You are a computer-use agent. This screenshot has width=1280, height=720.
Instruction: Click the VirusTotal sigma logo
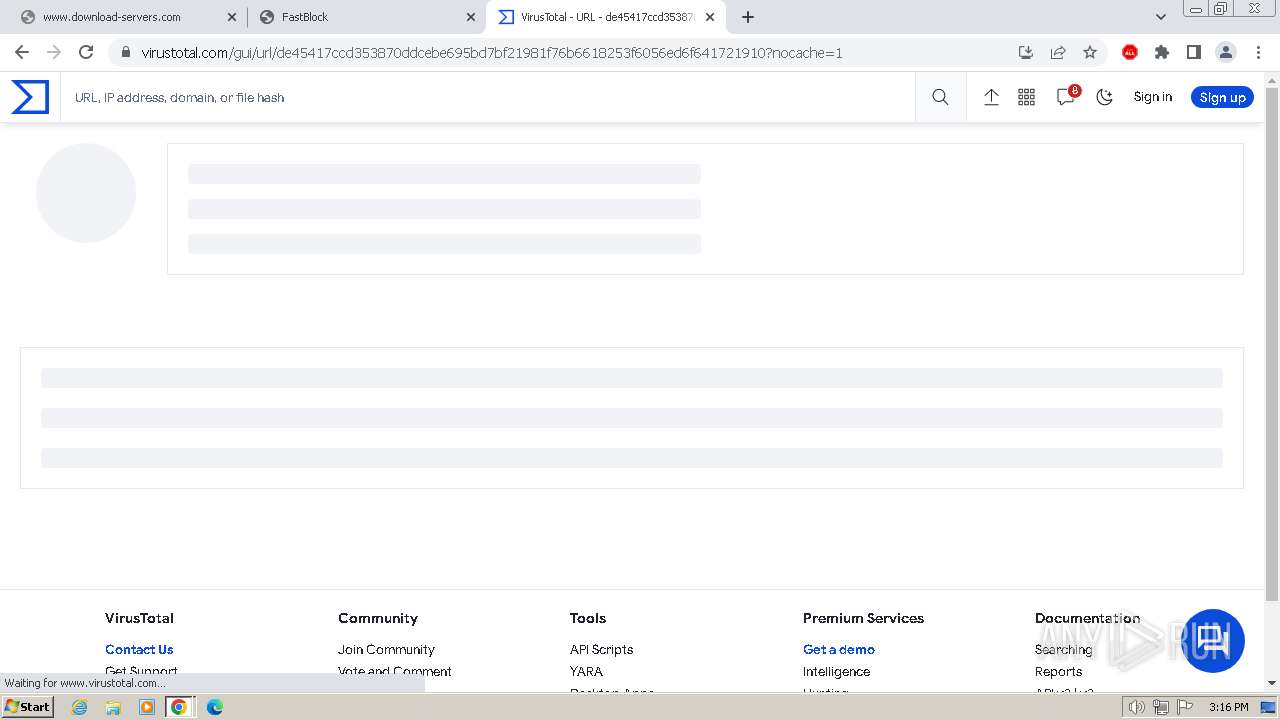(30, 97)
